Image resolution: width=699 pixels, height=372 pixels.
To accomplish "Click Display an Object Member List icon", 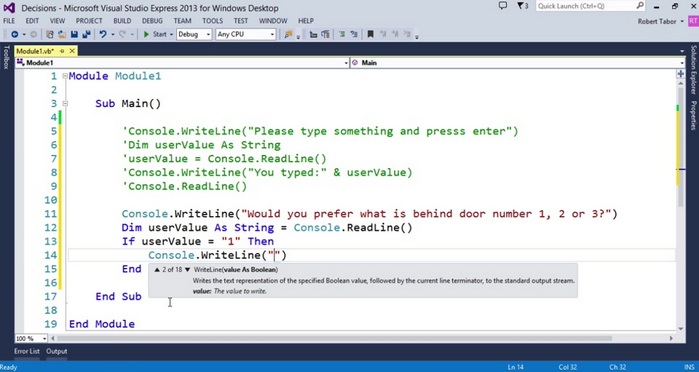I will (x=313, y=34).
